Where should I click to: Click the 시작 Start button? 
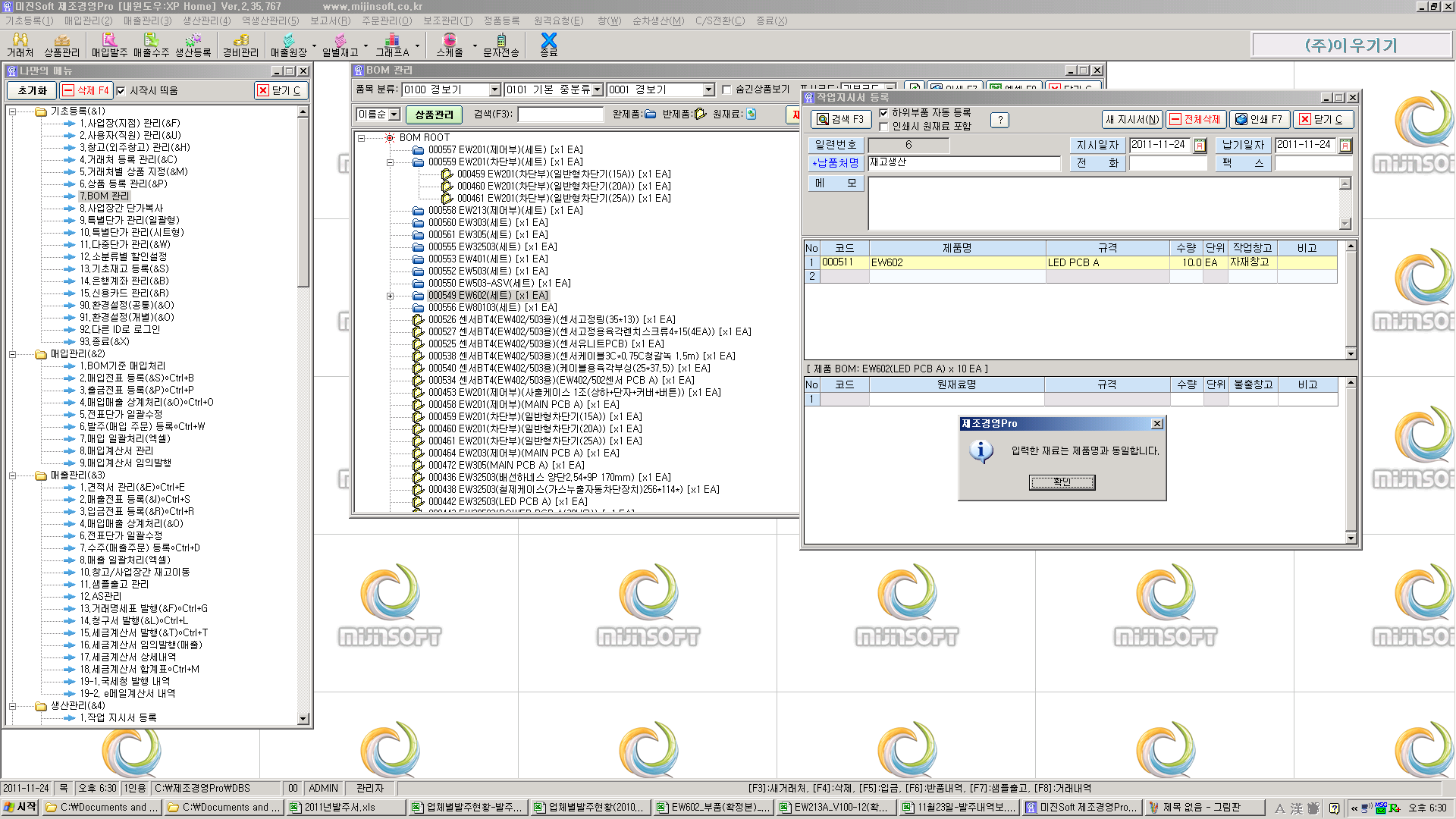point(20,808)
